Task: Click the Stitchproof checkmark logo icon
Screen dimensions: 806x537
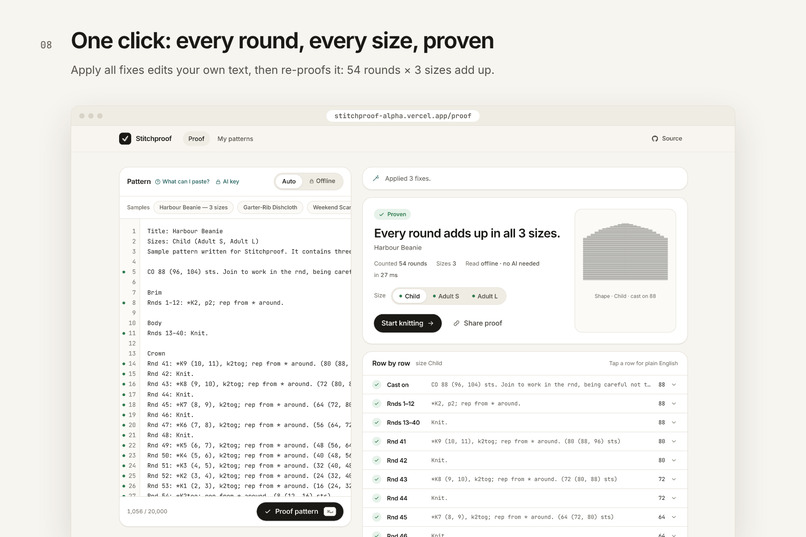Action: (125, 139)
